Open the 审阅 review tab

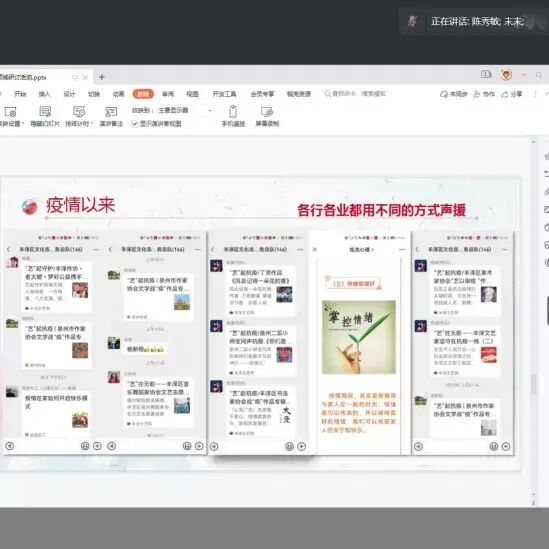coord(168,94)
